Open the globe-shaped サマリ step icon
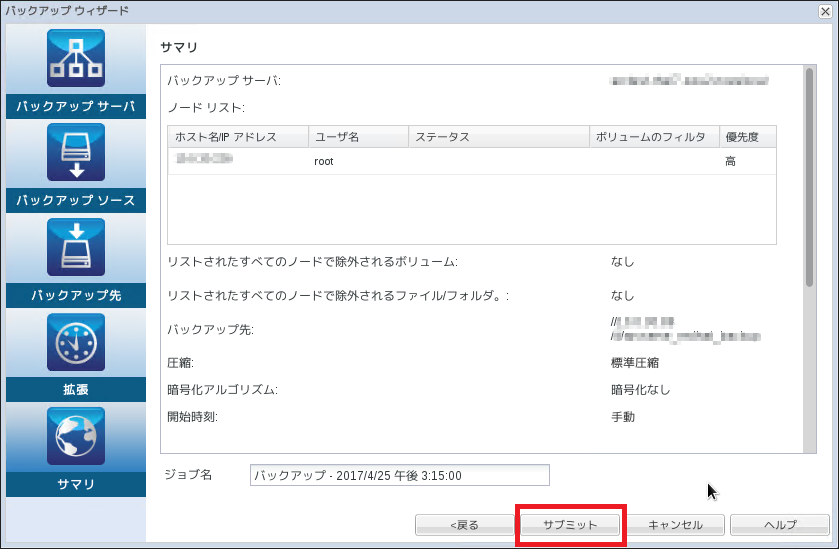Viewport: 839px width, 549px height. [x=75, y=436]
